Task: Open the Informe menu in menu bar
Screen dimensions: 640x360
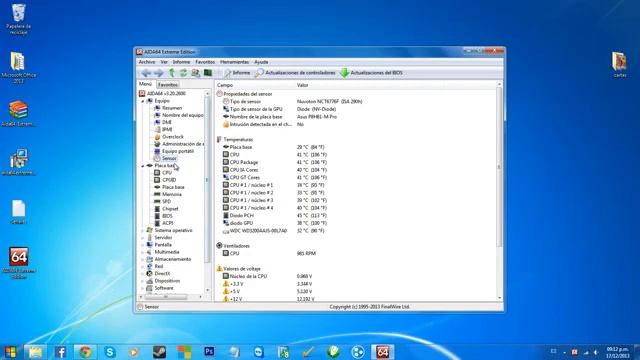Action: click(x=181, y=62)
